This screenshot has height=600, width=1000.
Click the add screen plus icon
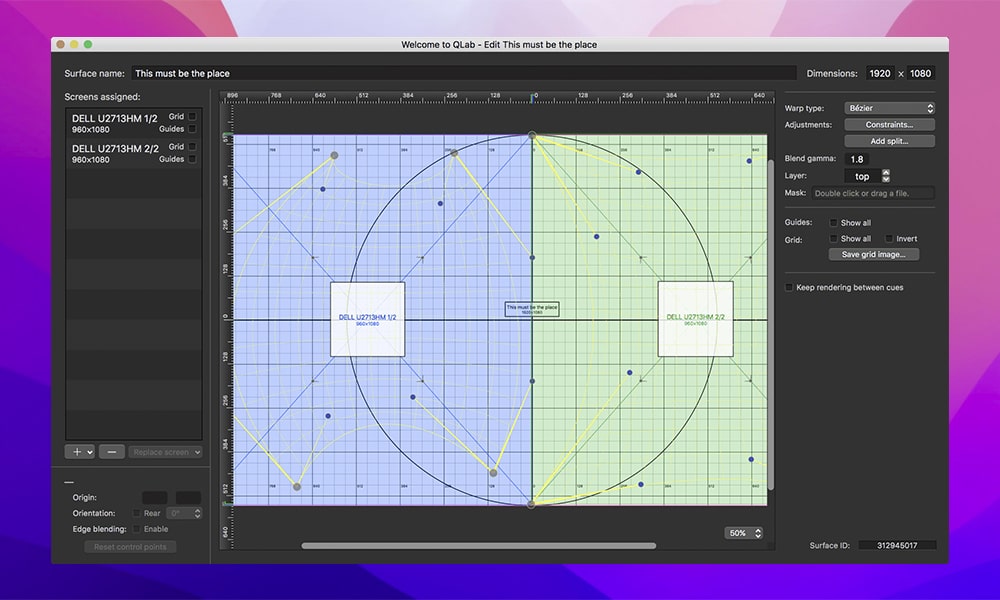[x=76, y=452]
